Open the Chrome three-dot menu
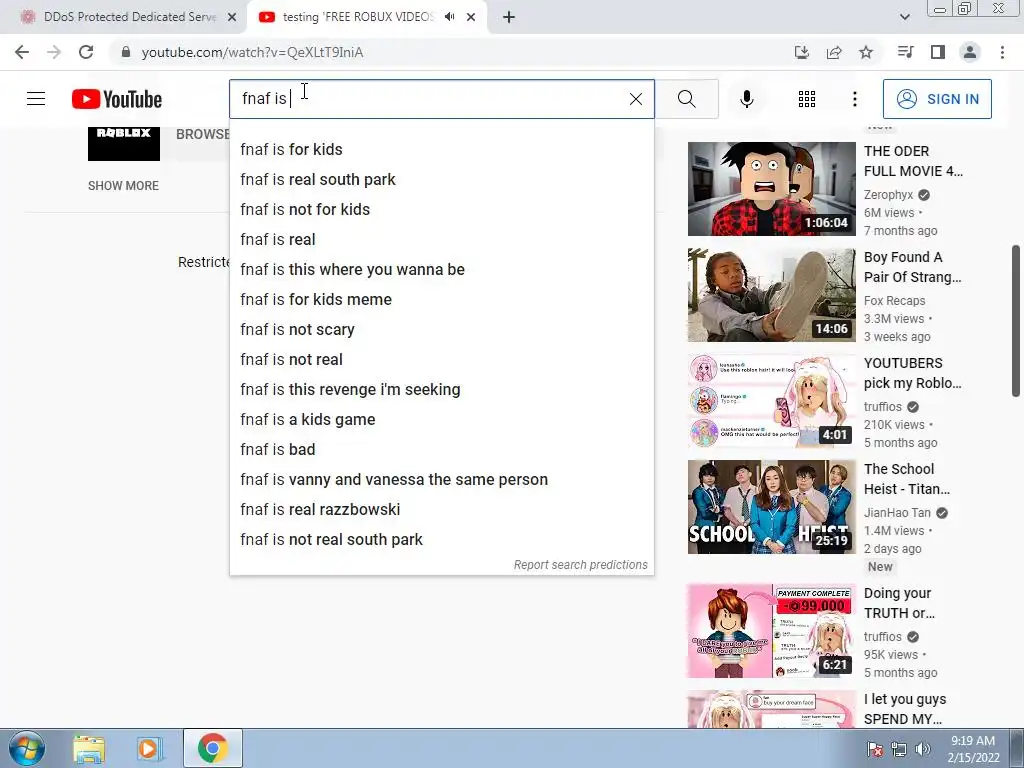 (1002, 52)
